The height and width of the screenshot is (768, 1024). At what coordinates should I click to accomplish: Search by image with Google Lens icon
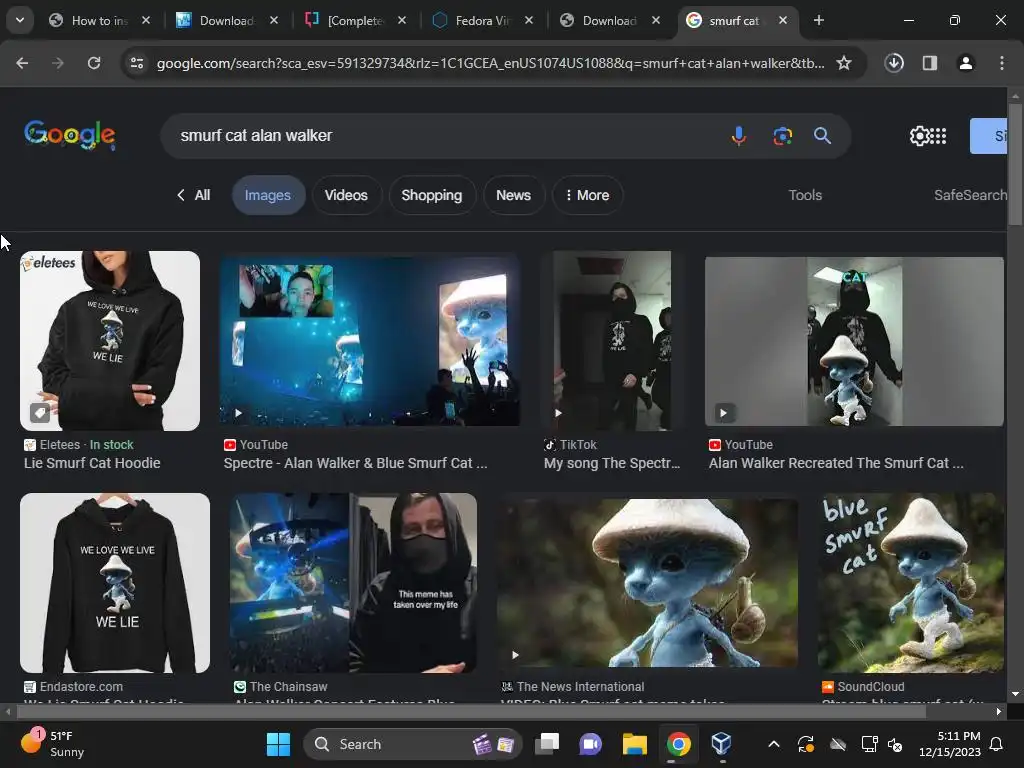click(782, 135)
